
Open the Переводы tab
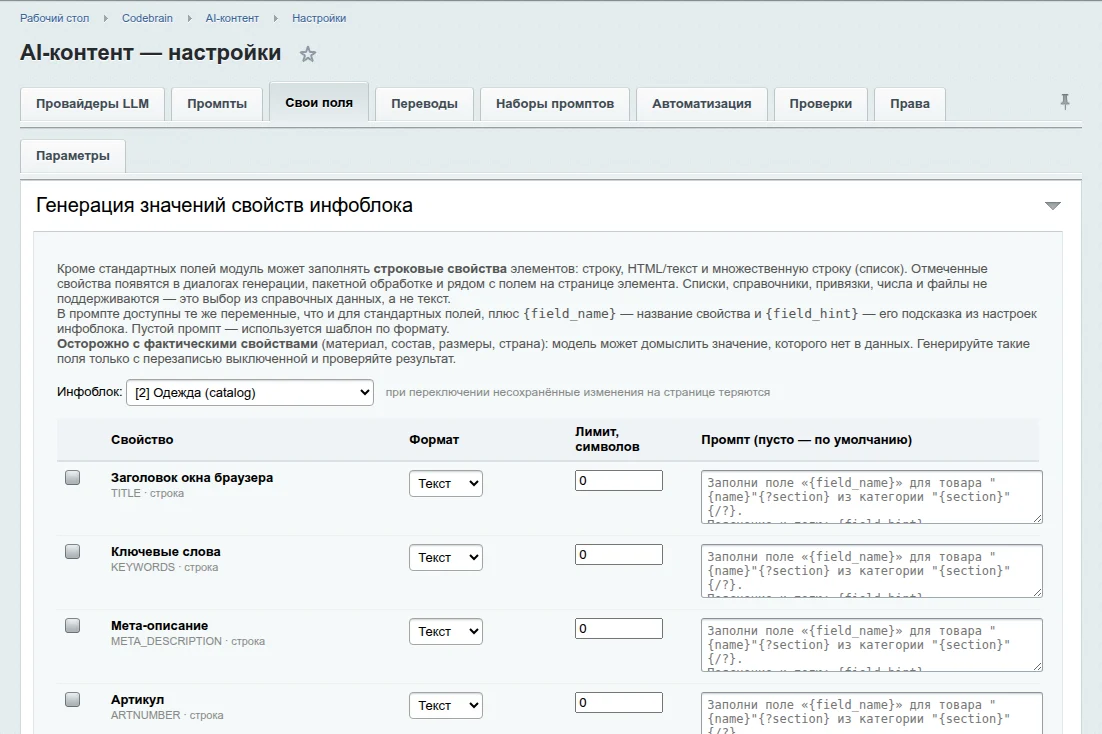[424, 103]
